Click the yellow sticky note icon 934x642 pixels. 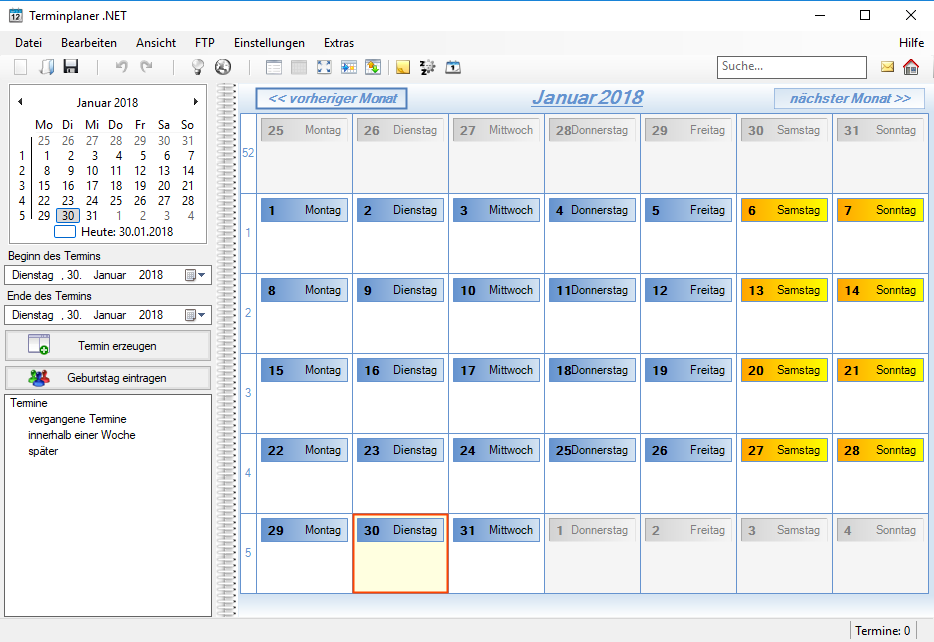[x=403, y=67]
